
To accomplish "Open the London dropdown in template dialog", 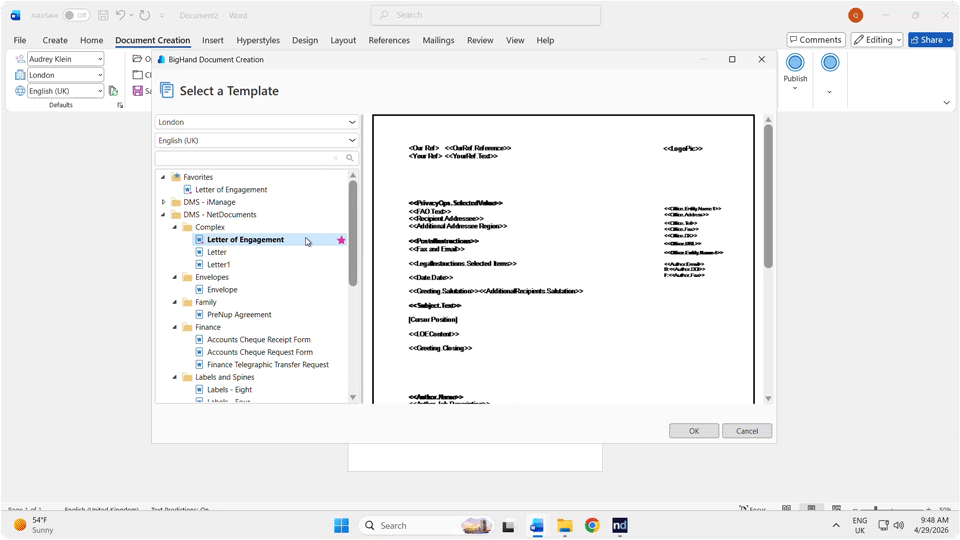I will [257, 122].
